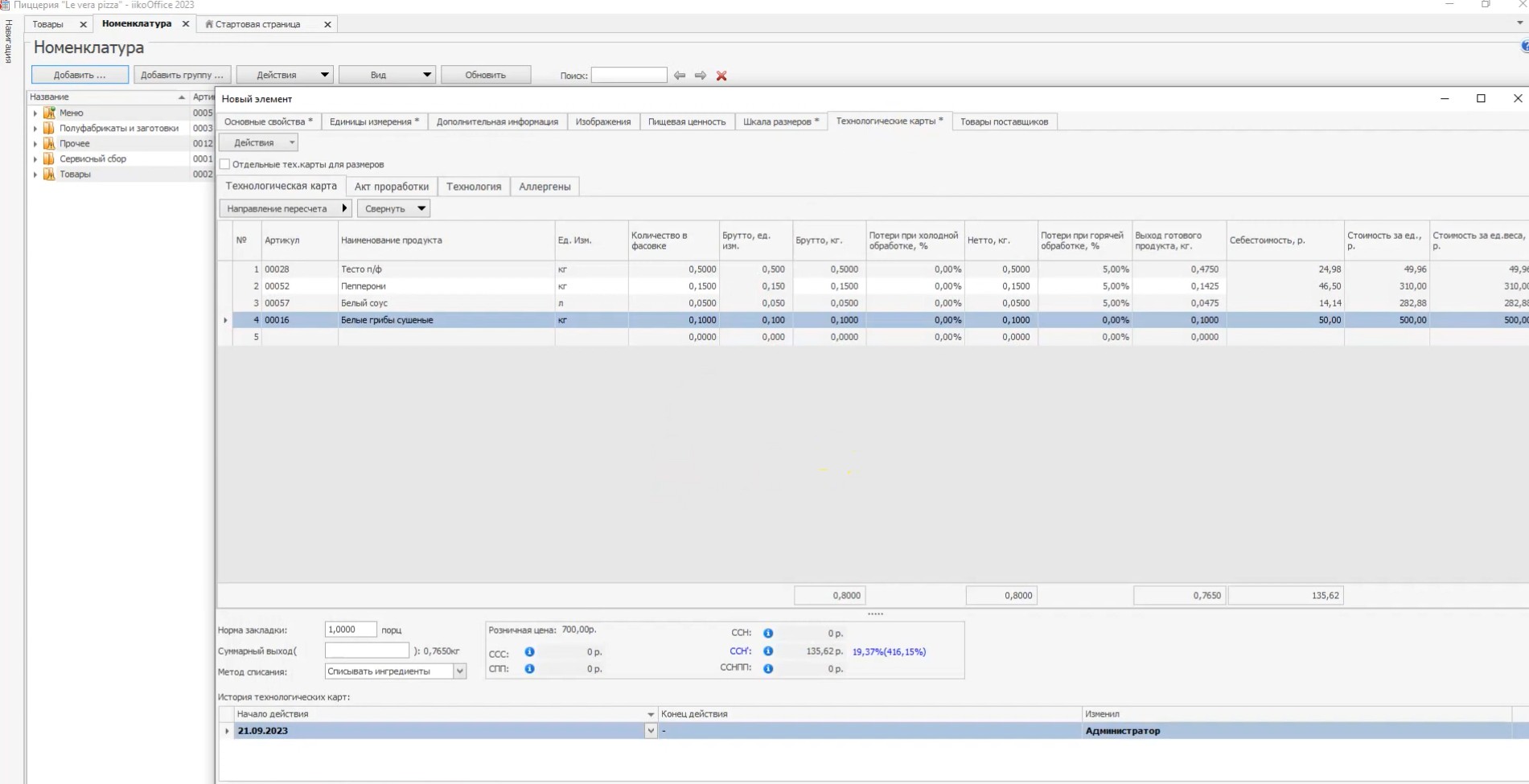Click the Себестоимость, р. column header
This screenshot has width=1529, height=784.
pyautogui.click(x=1285, y=240)
